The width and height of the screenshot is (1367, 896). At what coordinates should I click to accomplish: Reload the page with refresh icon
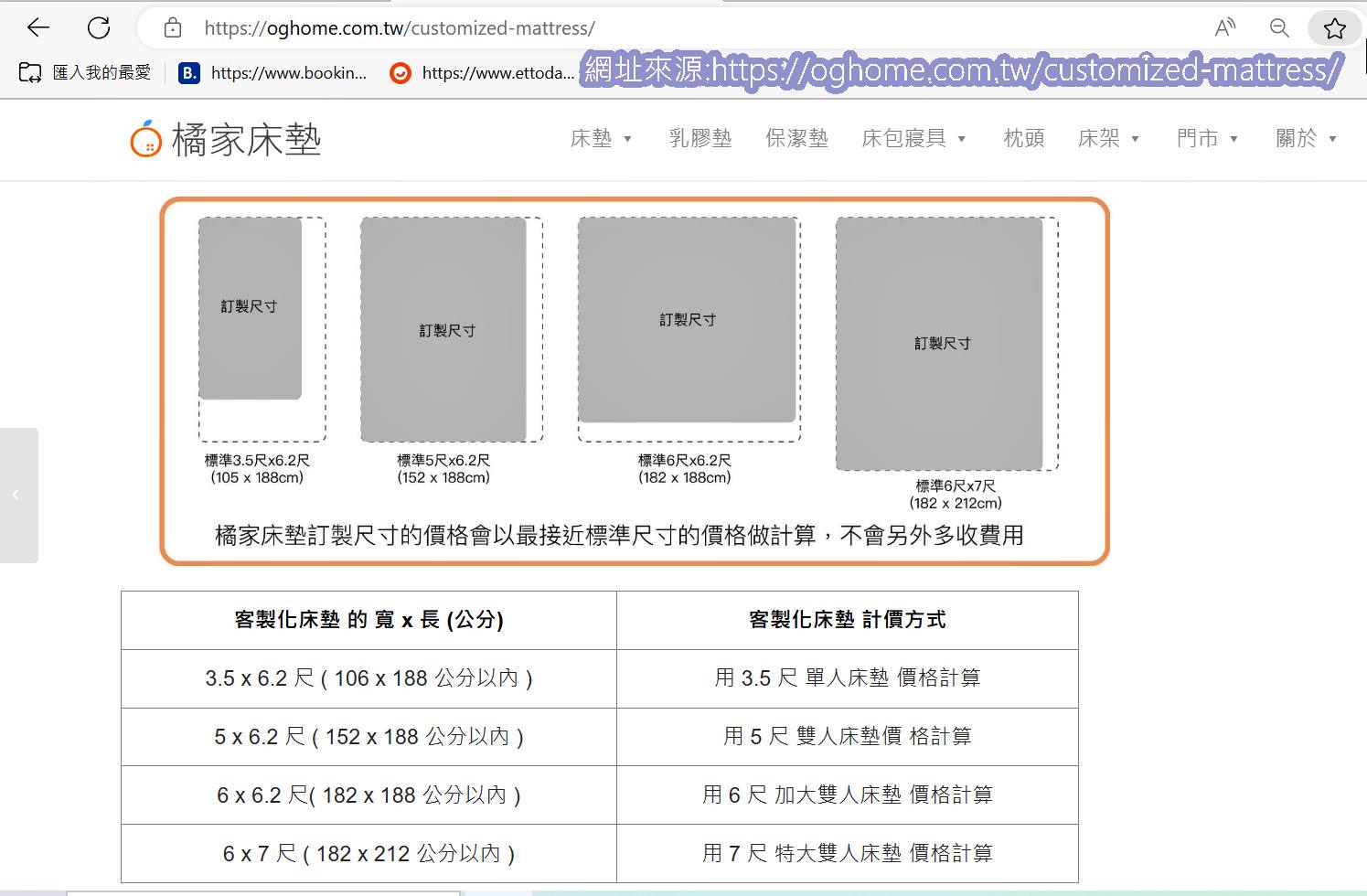99,27
